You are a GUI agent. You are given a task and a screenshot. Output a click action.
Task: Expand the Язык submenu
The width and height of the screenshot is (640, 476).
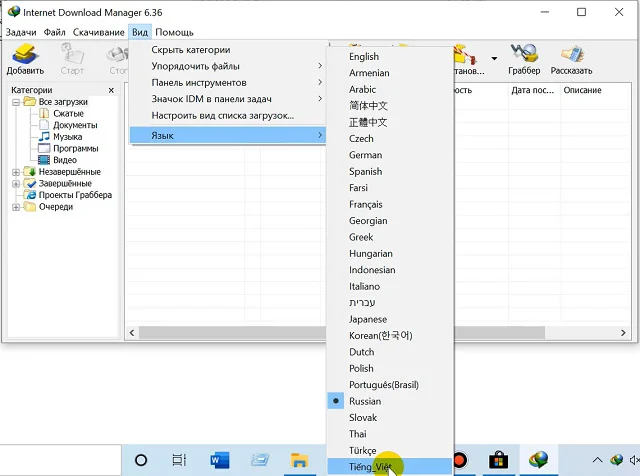[228, 135]
